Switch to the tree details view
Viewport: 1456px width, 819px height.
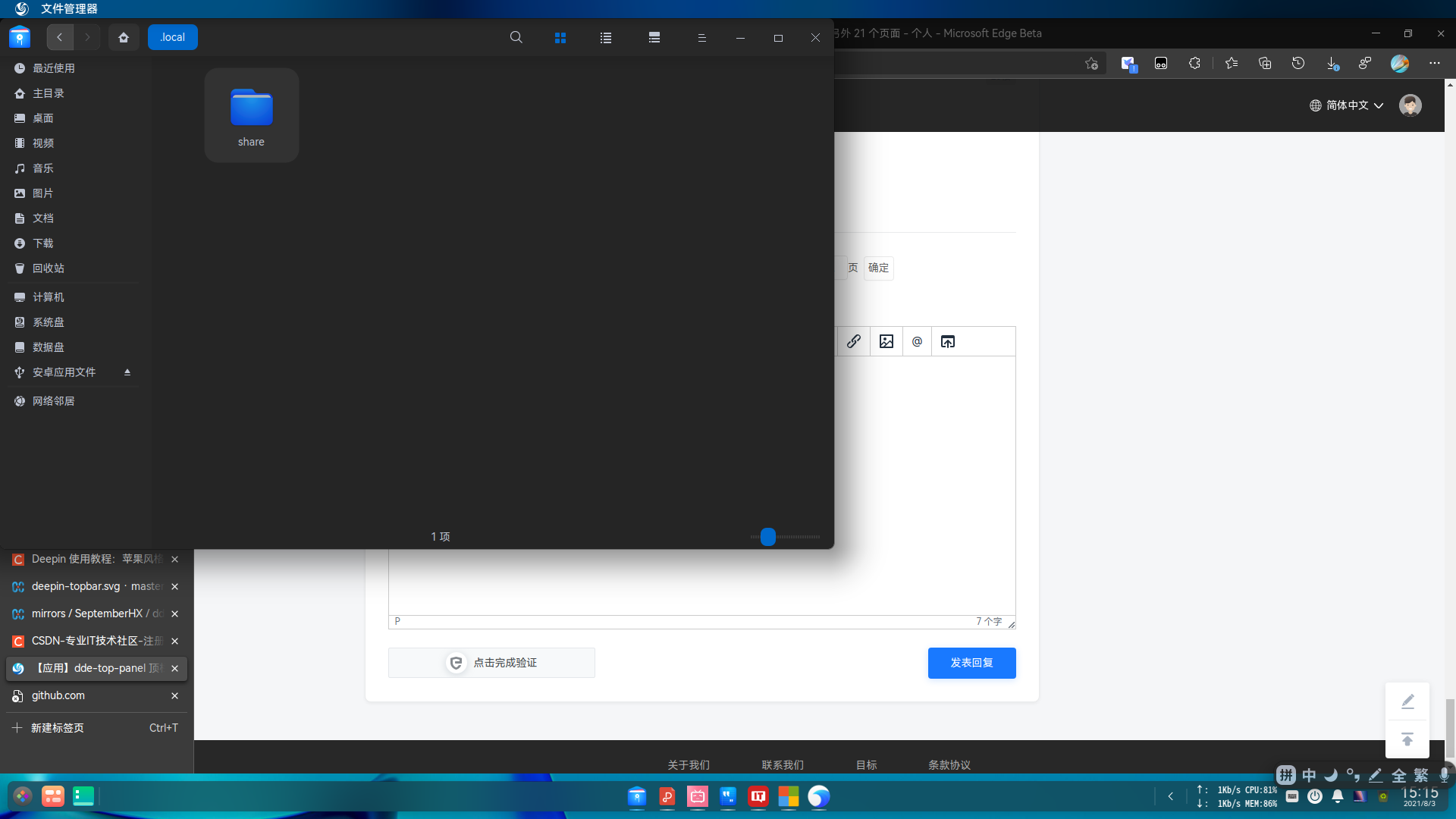654,38
